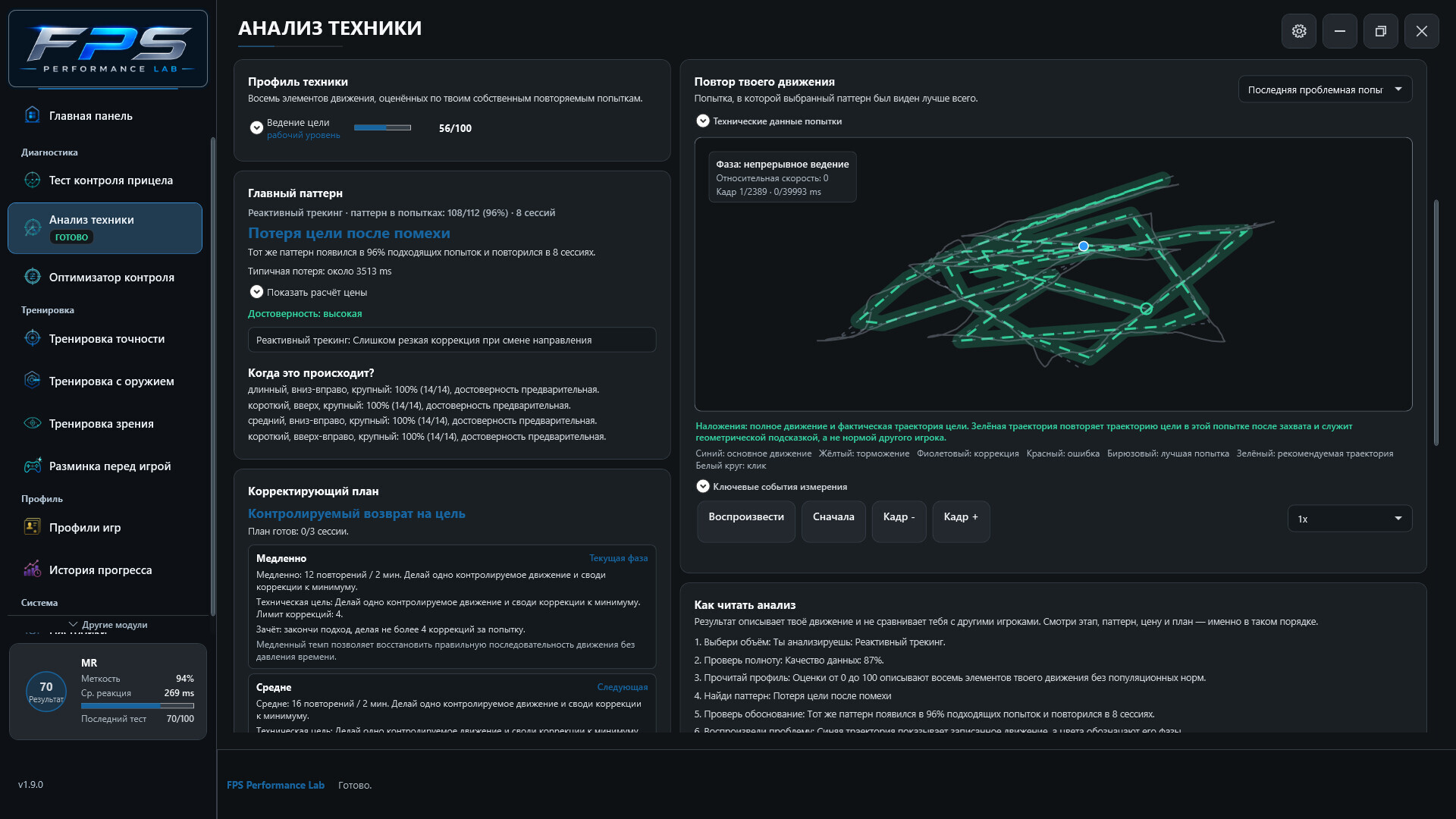The height and width of the screenshot is (819, 1456).
Task: Click the рабочий уровень label
Action: (x=303, y=135)
